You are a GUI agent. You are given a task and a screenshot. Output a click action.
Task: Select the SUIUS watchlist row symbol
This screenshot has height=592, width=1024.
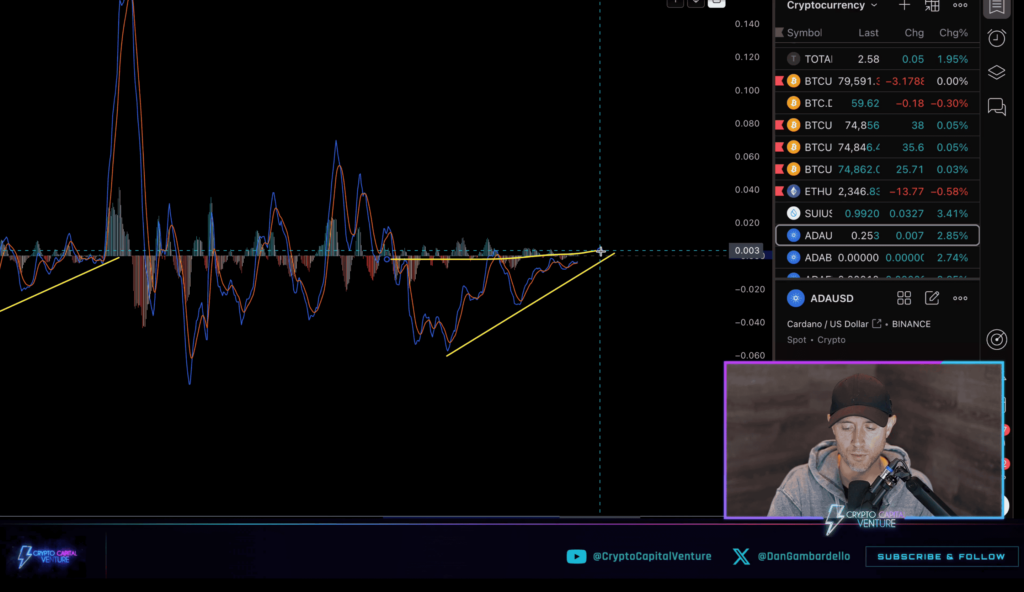(x=818, y=213)
